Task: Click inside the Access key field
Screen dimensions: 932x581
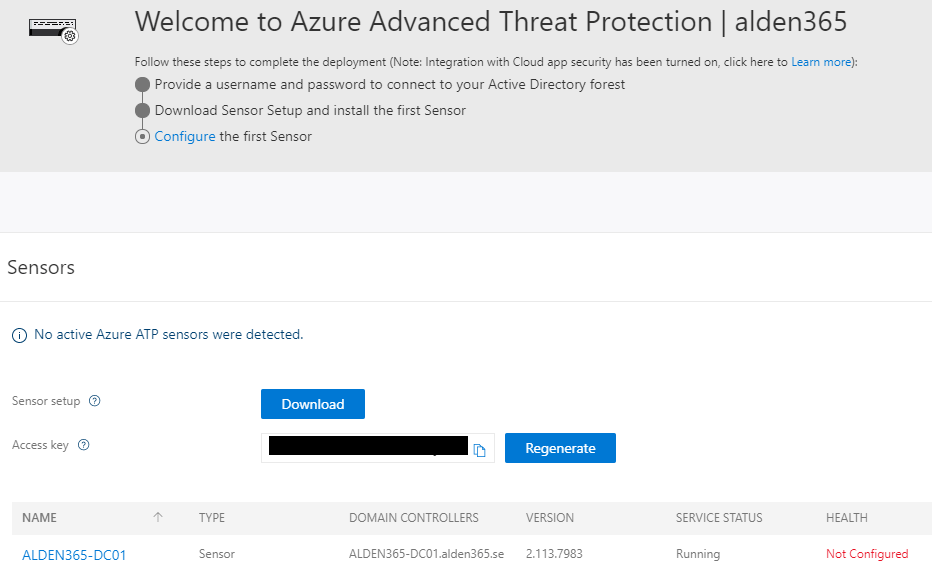Action: (365, 448)
